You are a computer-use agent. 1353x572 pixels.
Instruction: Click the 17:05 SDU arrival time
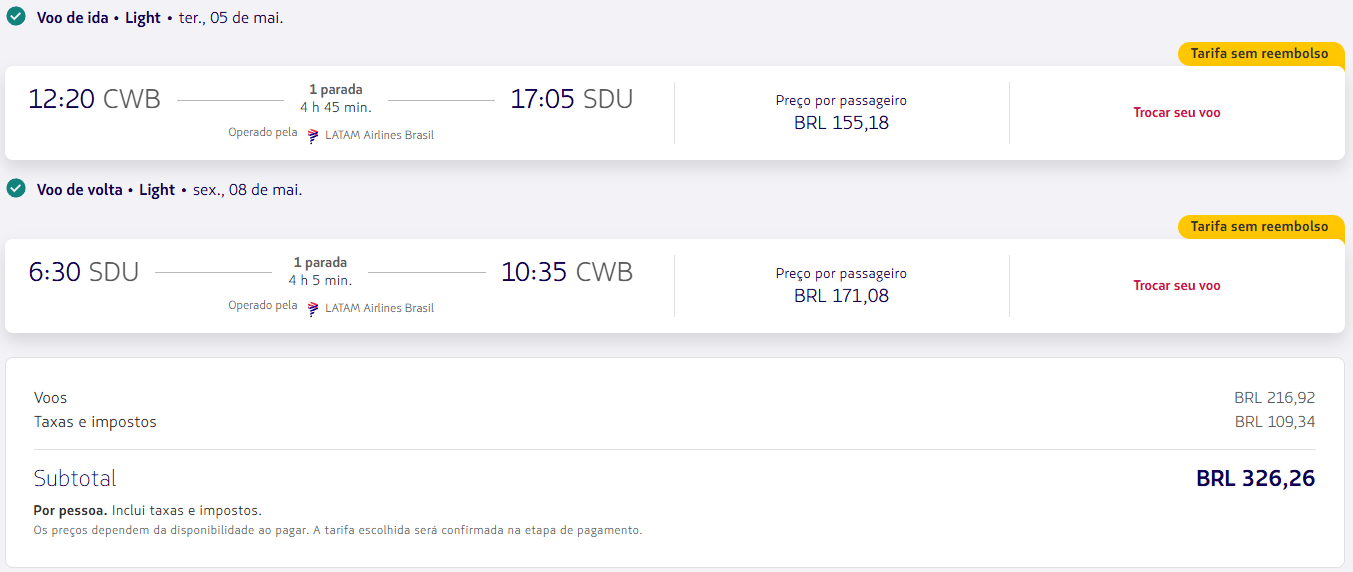tap(571, 99)
